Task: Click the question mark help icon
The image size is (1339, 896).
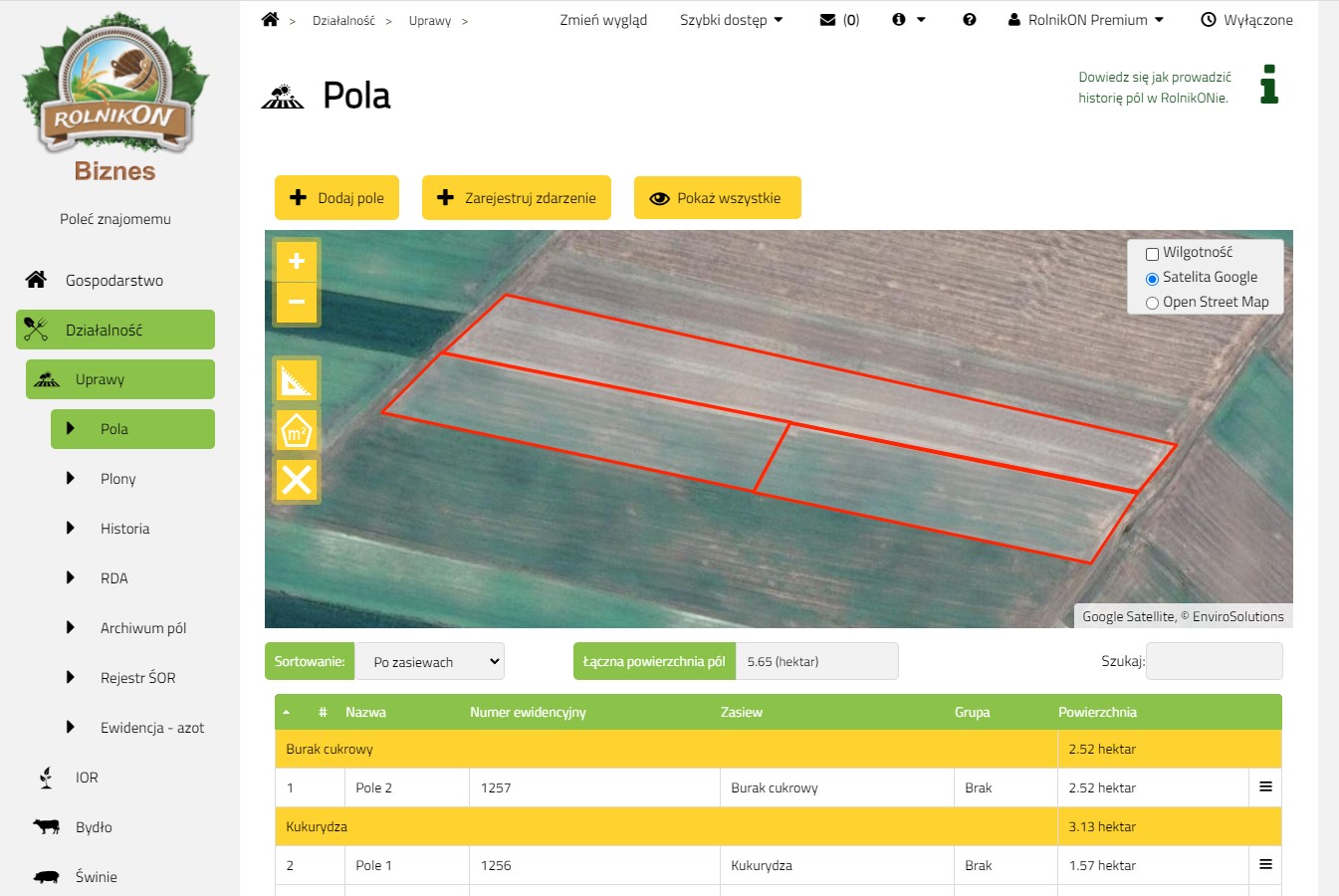Action: (x=970, y=20)
